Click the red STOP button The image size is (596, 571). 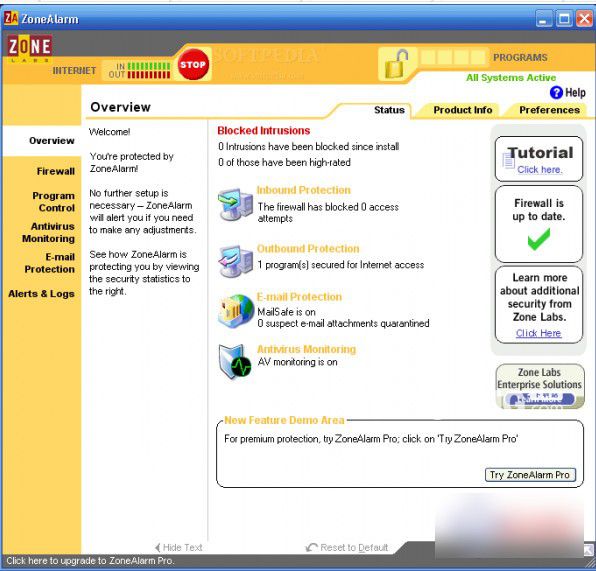pyautogui.click(x=193, y=64)
